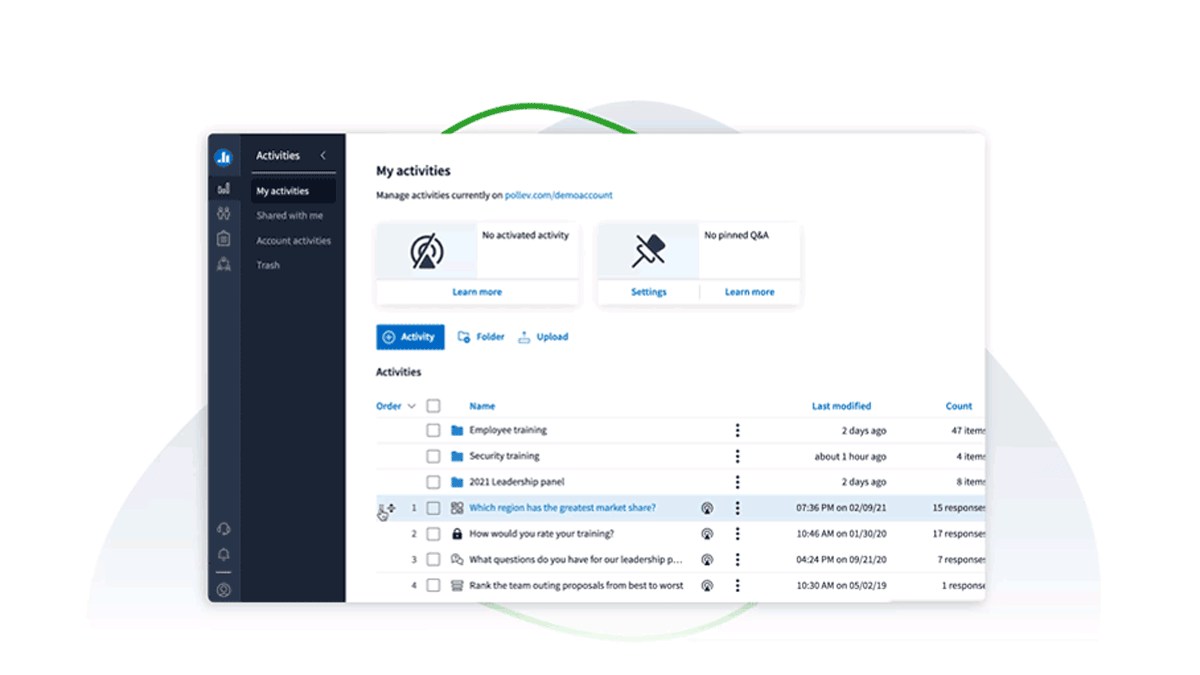Collapse the Activities sidebar panel chevron
The image size is (1200, 675).
[323, 155]
